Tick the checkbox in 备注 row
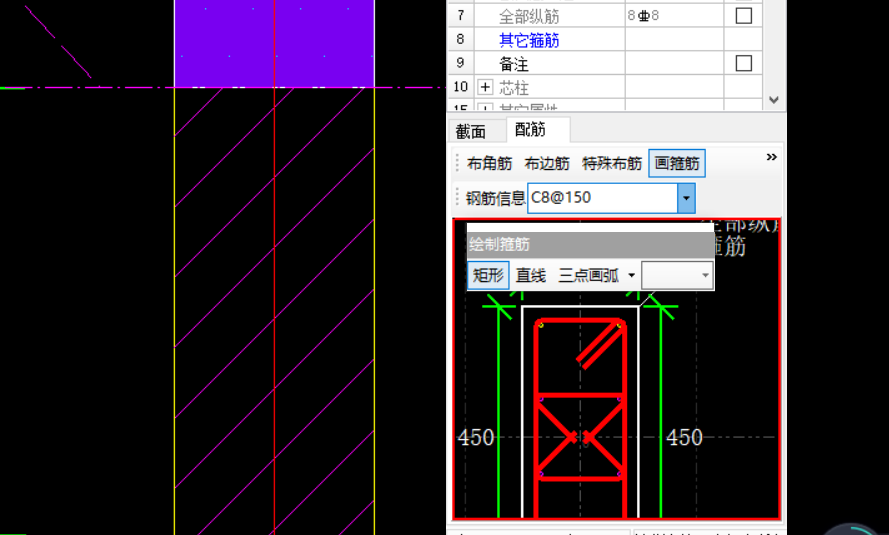The image size is (889, 535). [743, 63]
